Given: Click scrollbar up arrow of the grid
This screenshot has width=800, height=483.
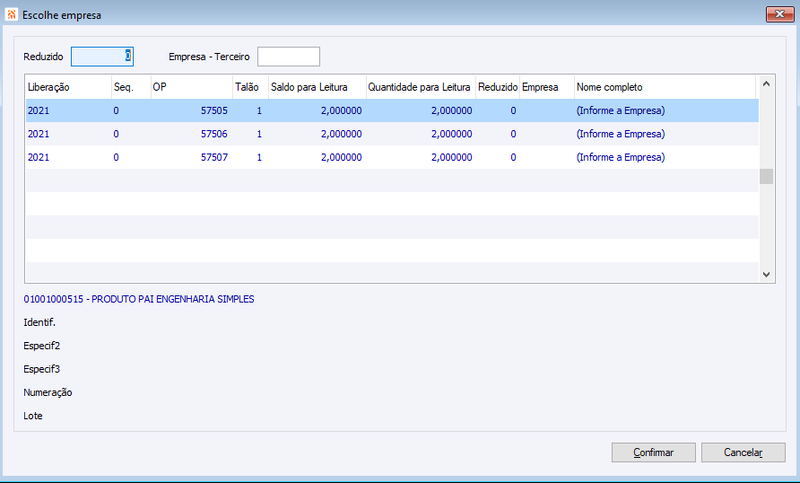Looking at the screenshot, I should (x=766, y=84).
